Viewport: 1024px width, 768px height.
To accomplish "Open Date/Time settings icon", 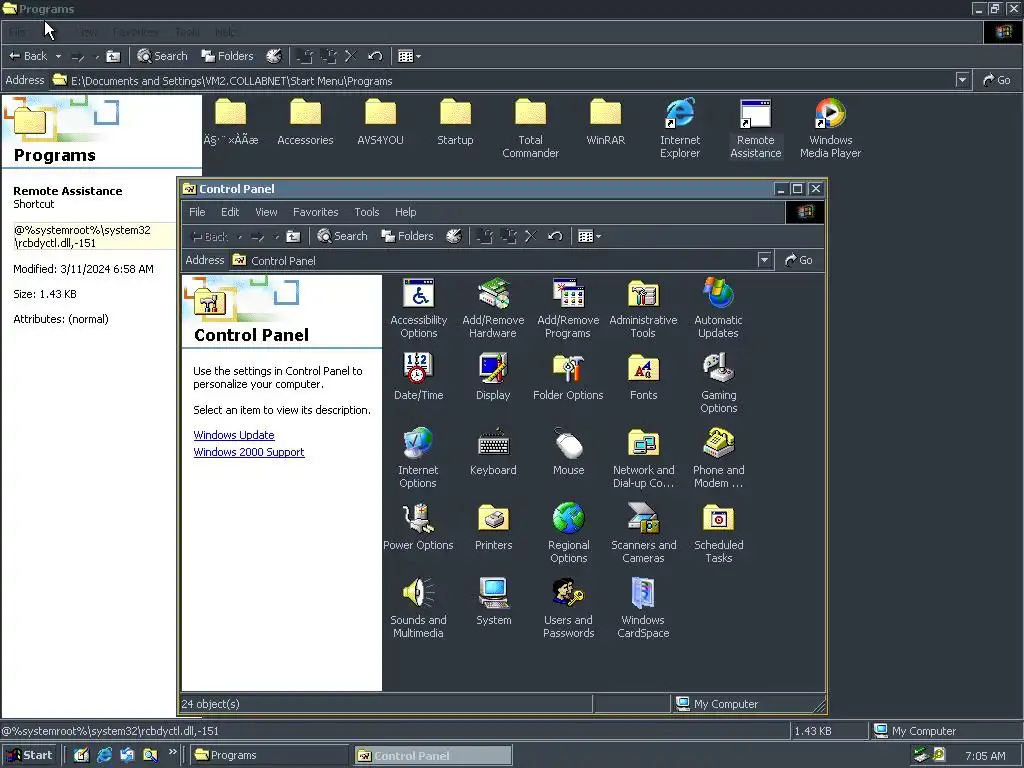I will pyautogui.click(x=419, y=377).
